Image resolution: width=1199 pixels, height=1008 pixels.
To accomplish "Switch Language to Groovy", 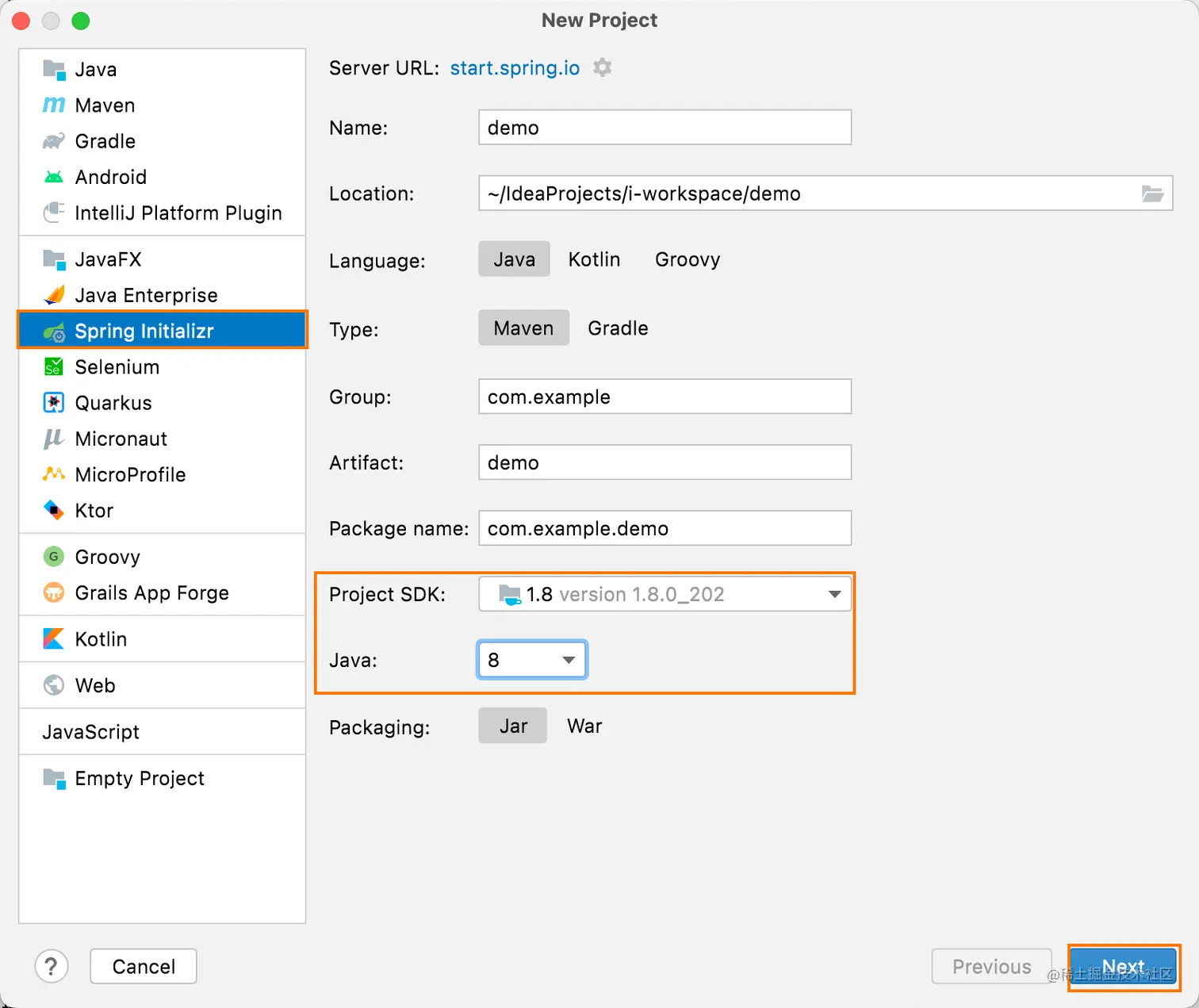I will point(688,259).
